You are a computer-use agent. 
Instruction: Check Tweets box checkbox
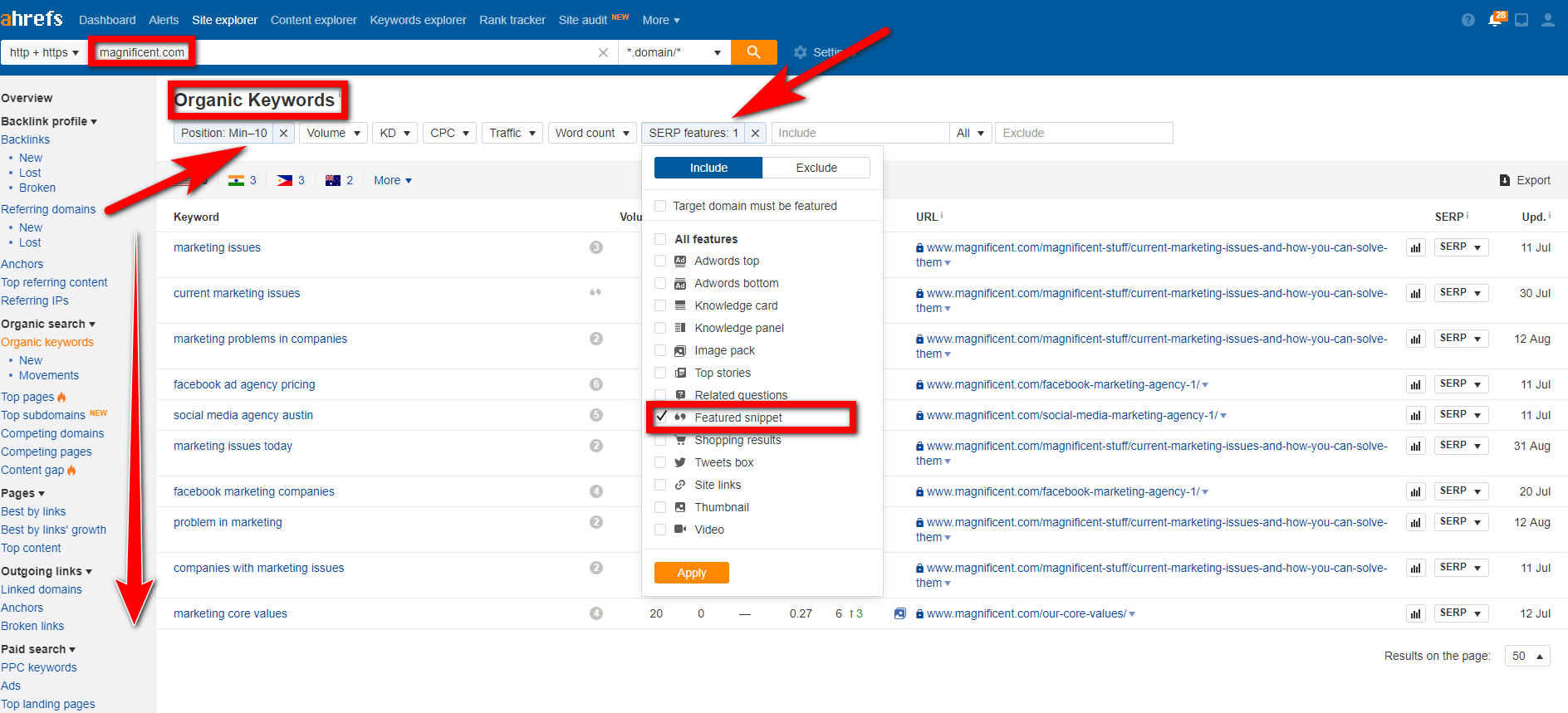click(660, 462)
